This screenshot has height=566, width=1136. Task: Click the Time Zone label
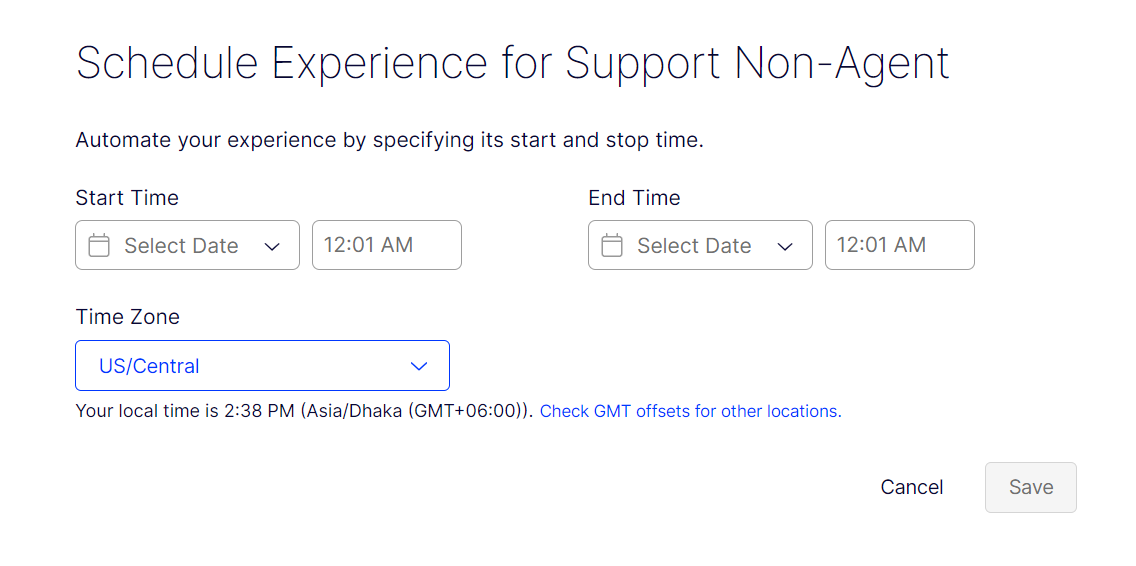pyautogui.click(x=128, y=317)
